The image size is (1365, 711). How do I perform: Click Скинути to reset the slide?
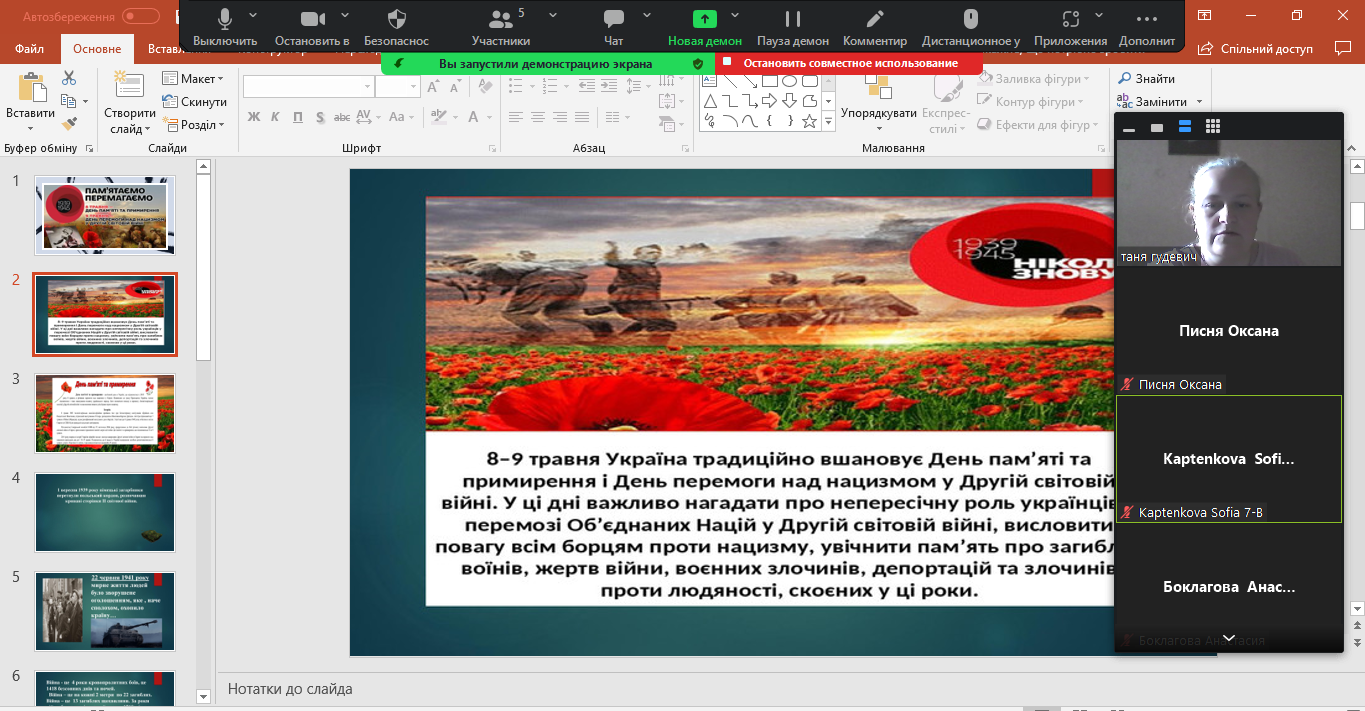[195, 102]
